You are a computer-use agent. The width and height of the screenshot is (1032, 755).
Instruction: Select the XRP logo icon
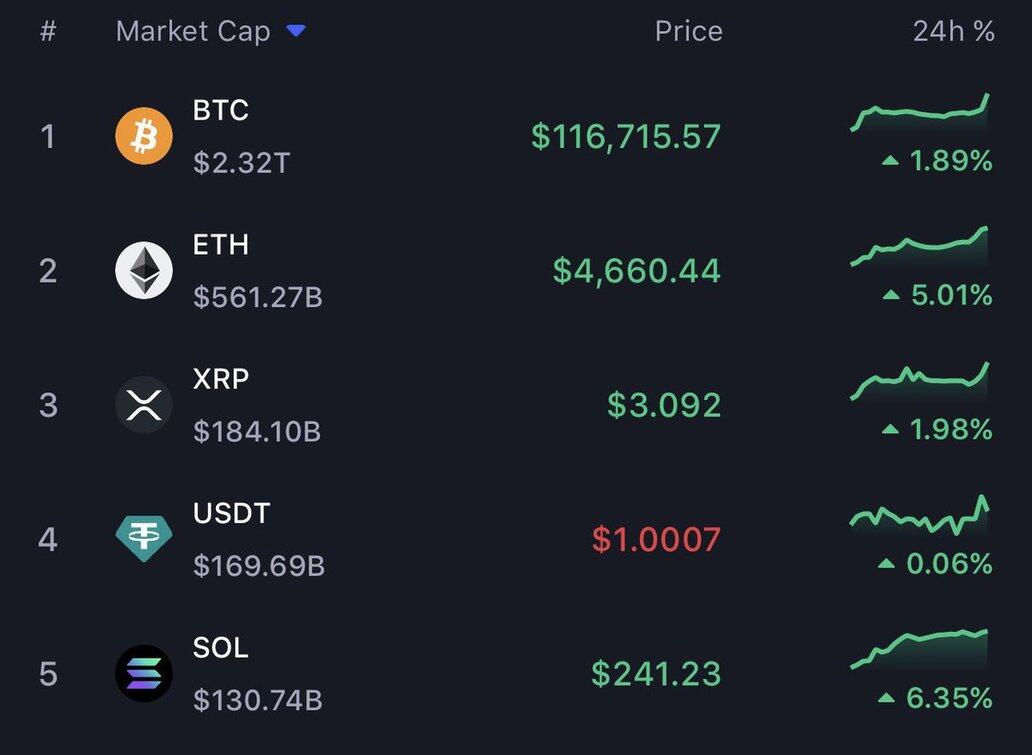(144, 405)
